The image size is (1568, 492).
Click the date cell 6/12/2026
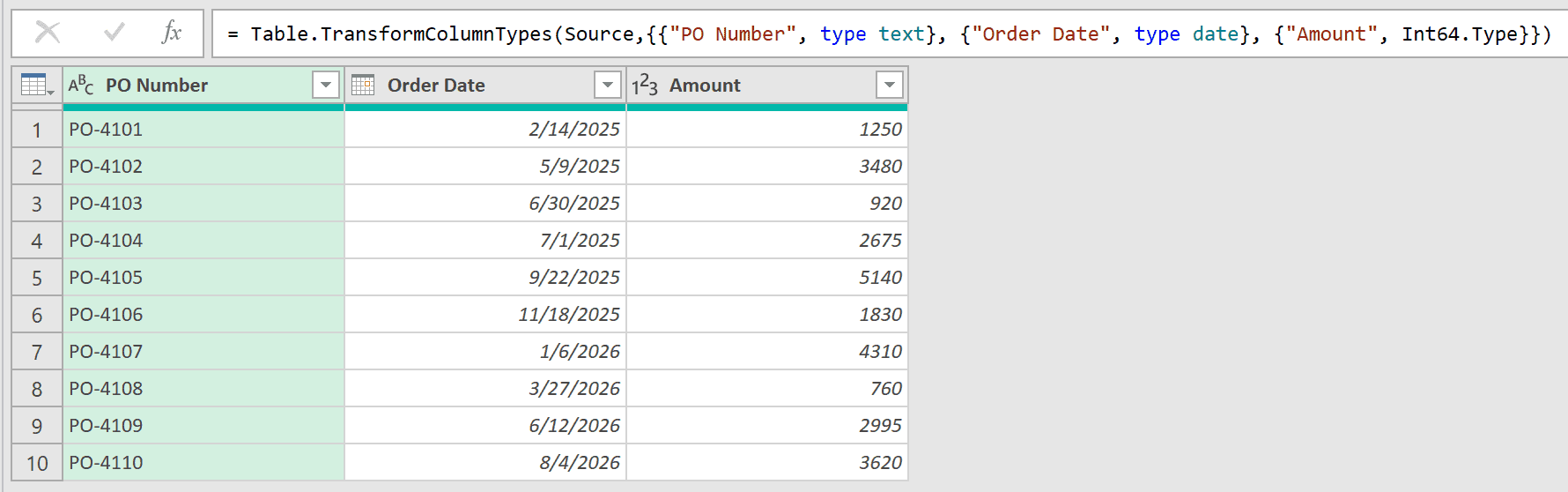pyautogui.click(x=485, y=426)
